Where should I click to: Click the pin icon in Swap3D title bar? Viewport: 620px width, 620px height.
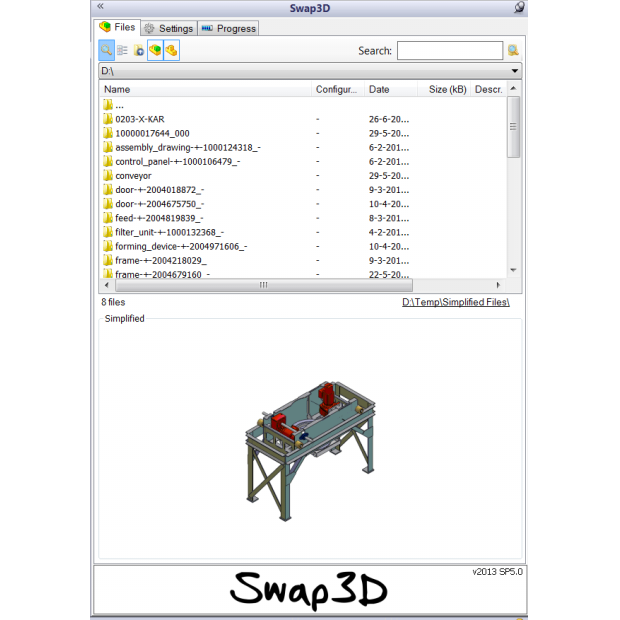pyautogui.click(x=519, y=7)
